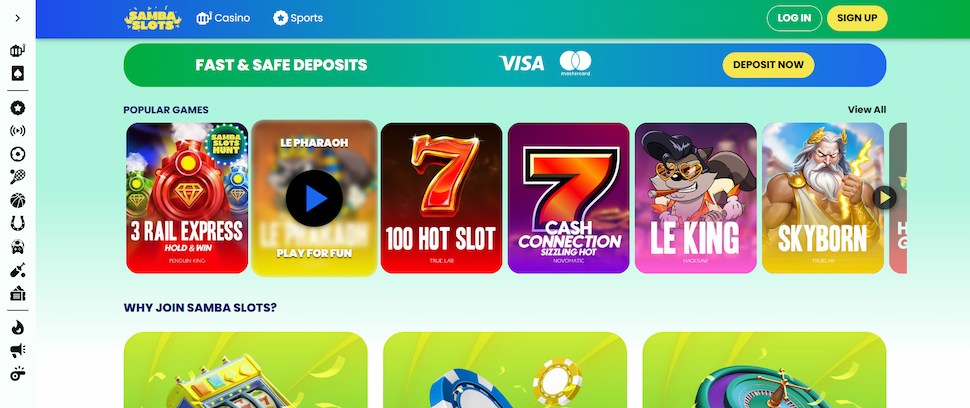This screenshot has width=970, height=408.
Task: Advance the games carousel with the right arrow
Action: pos(885,198)
